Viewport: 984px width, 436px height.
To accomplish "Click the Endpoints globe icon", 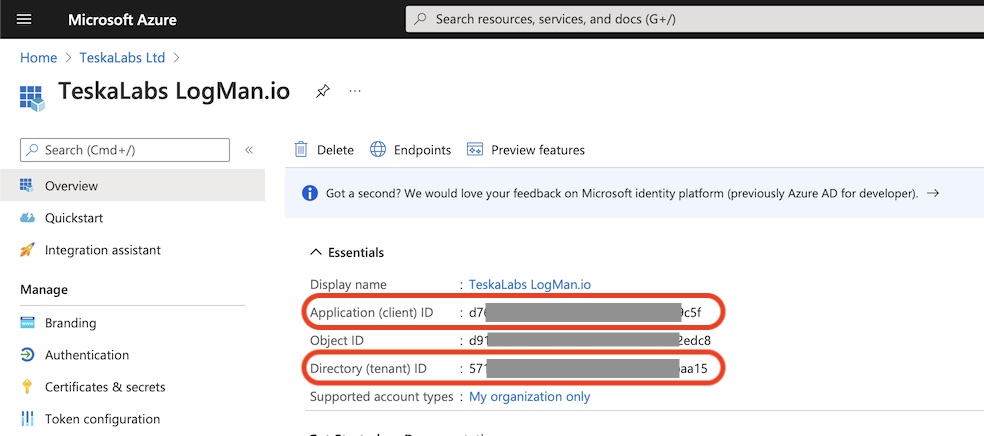I will 378,149.
